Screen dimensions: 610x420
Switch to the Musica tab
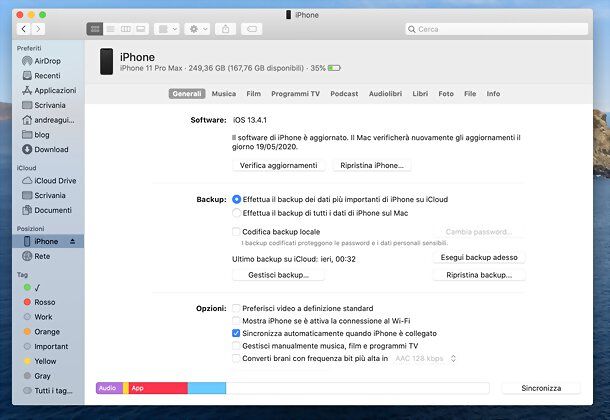click(x=224, y=94)
